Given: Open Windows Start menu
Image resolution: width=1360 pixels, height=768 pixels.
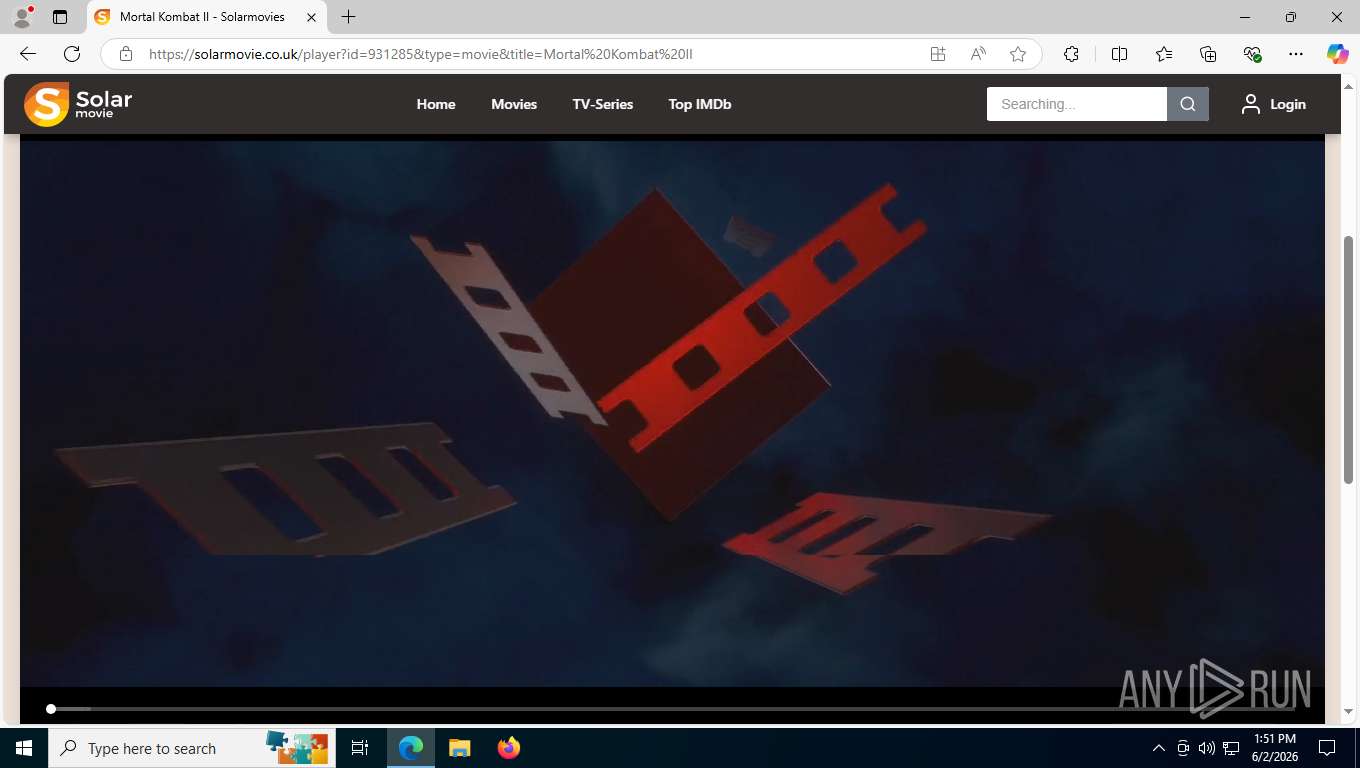Looking at the screenshot, I should [24, 748].
